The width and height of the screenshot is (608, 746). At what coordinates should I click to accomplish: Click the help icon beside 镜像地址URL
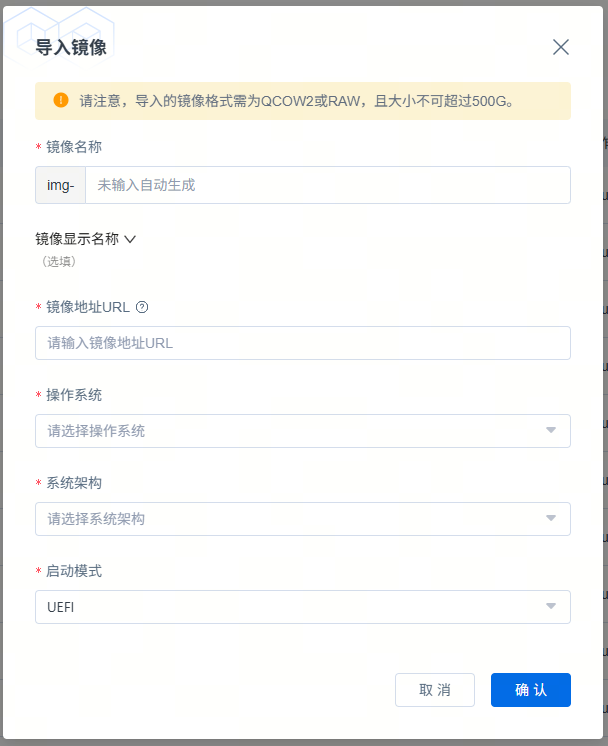[x=142, y=307]
